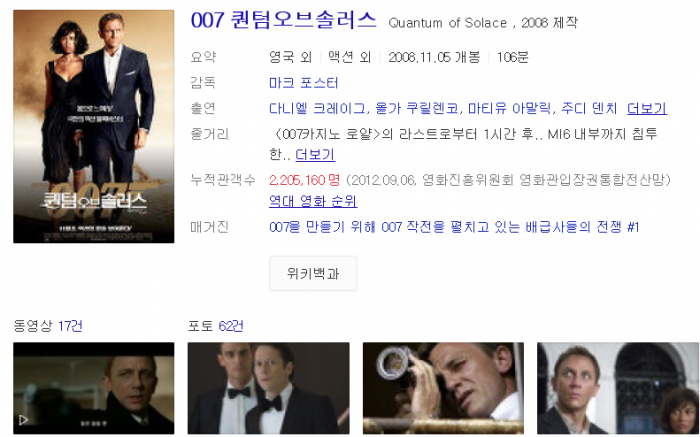
Task: Open photo of man aiming spyglass
Action: 443,388
